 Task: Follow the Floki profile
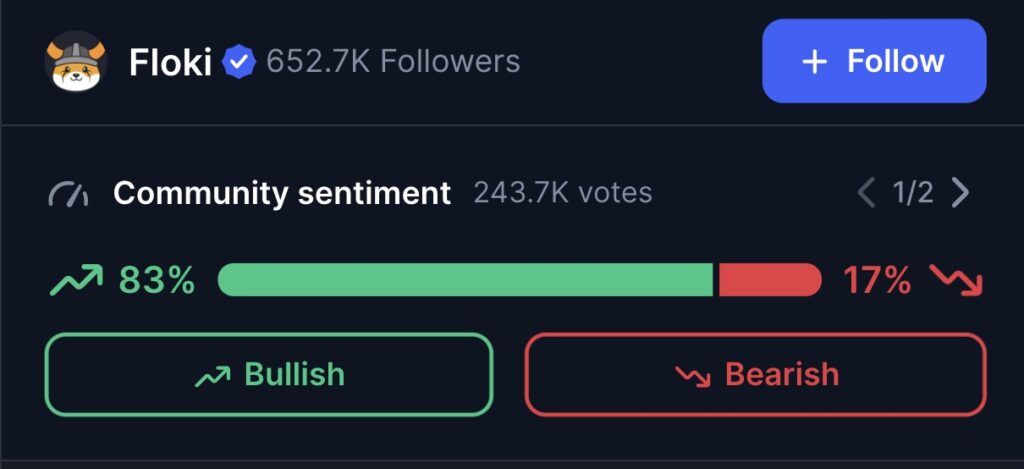click(x=874, y=61)
